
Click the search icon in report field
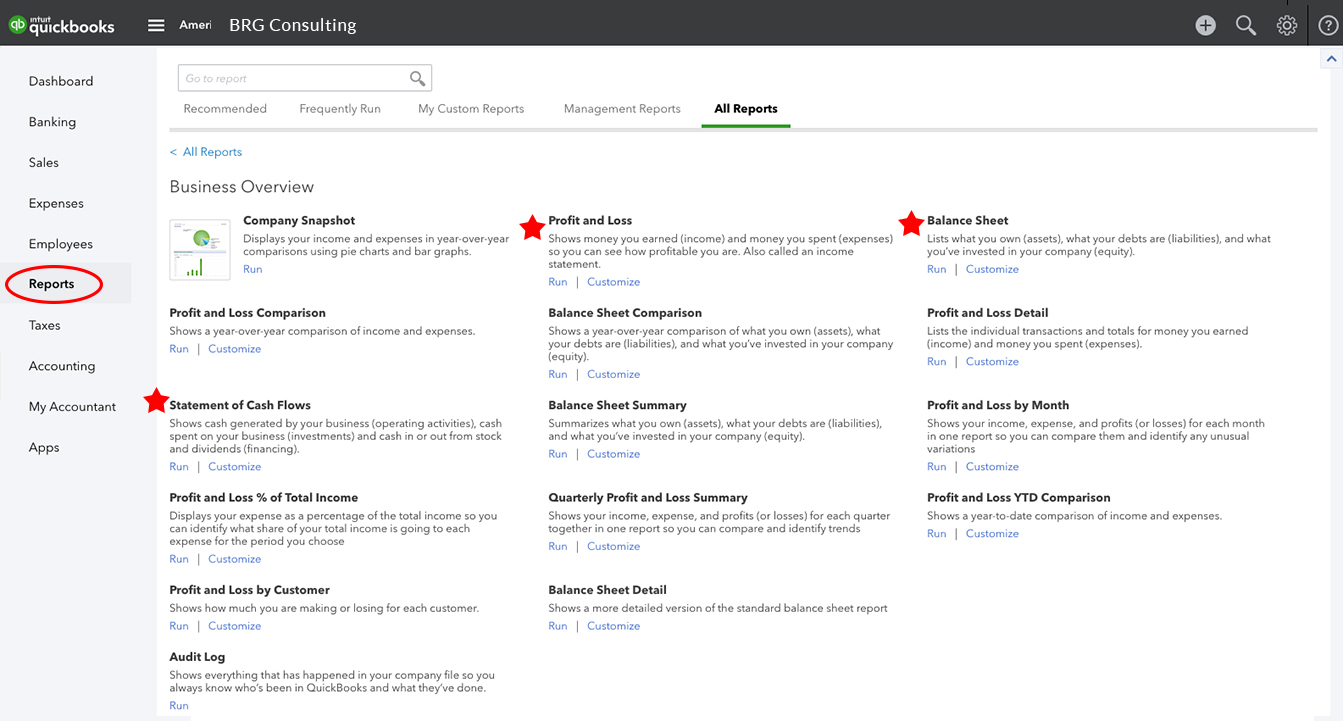[417, 79]
